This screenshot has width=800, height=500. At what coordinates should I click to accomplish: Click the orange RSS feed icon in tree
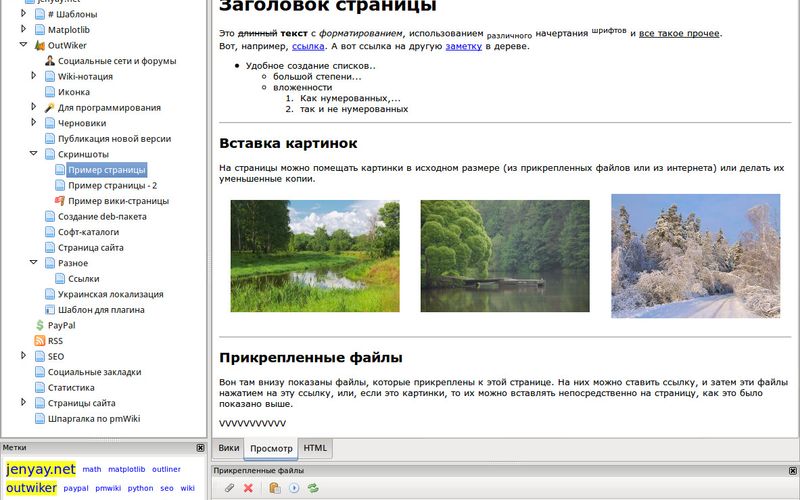click(x=39, y=340)
